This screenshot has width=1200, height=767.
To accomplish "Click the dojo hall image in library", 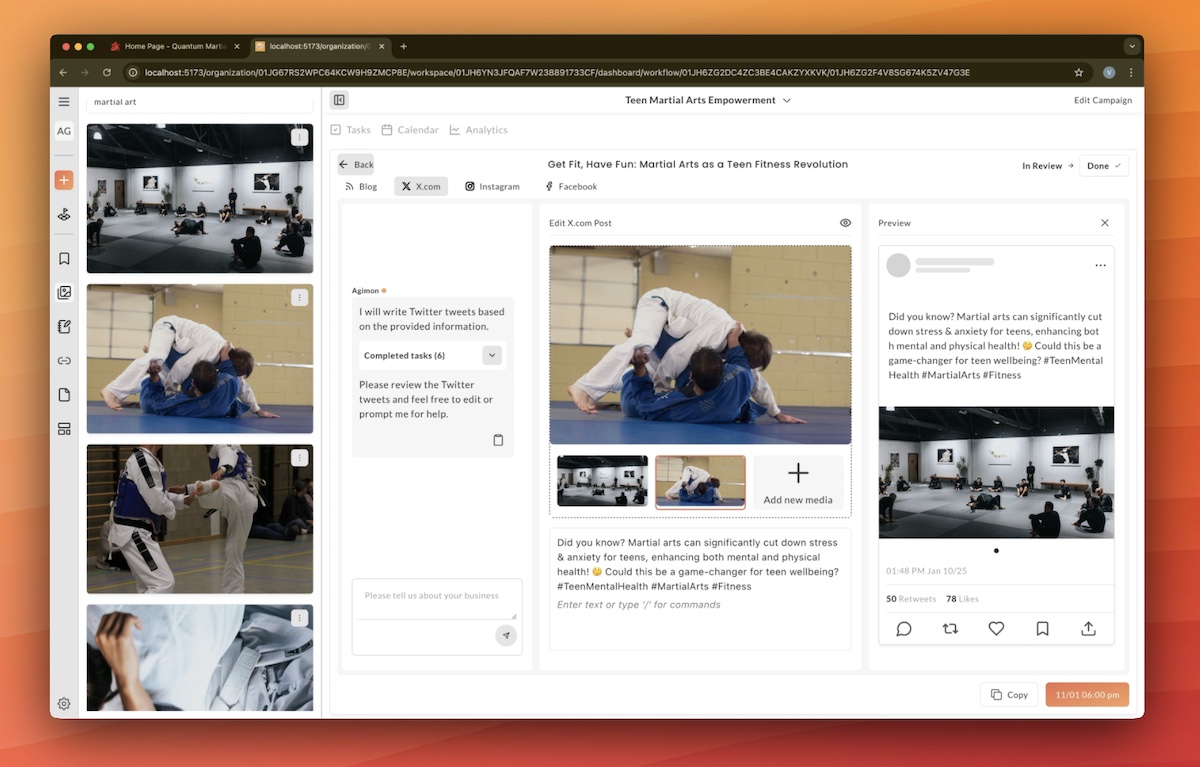I will point(200,198).
